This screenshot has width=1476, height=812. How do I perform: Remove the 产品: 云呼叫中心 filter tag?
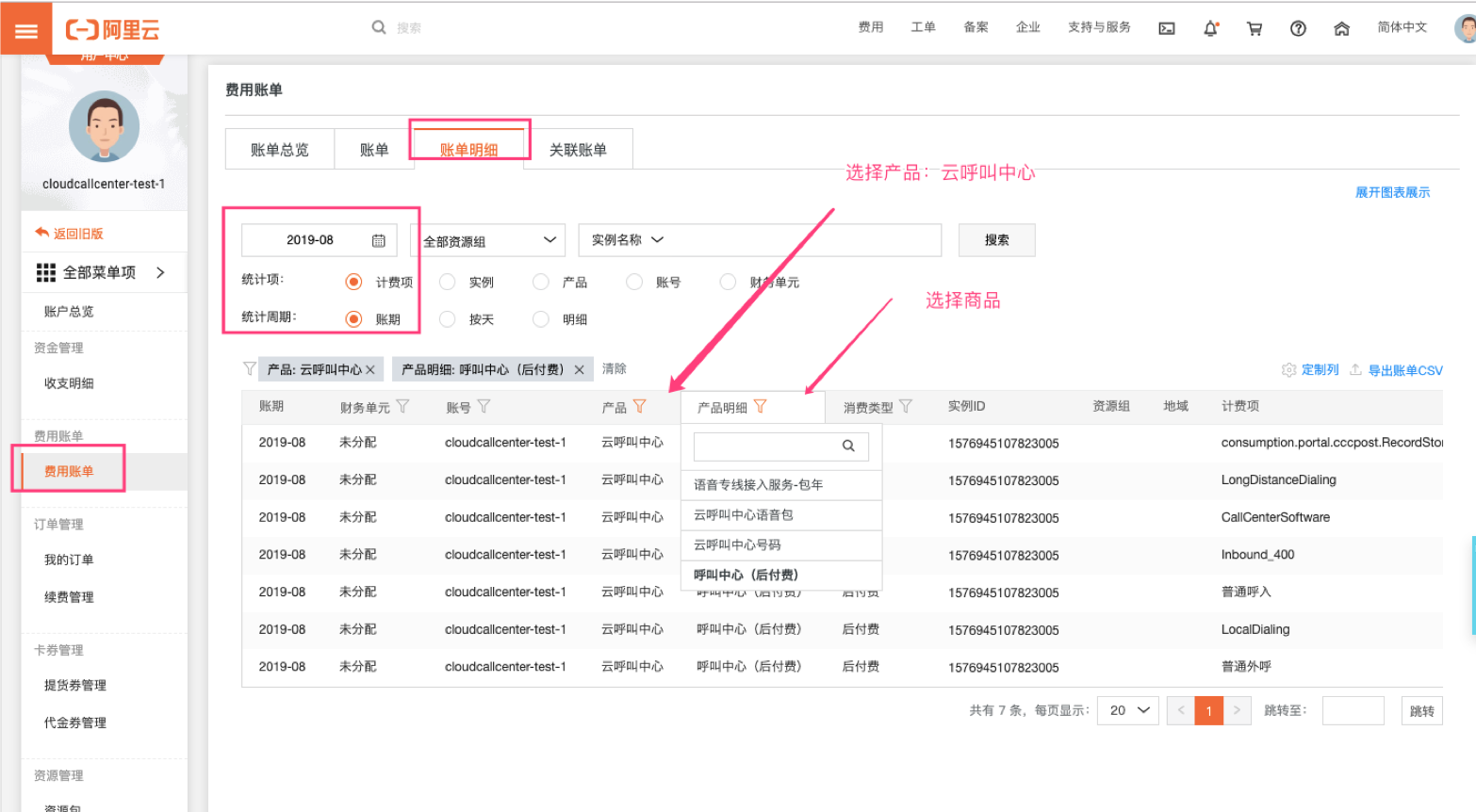click(x=370, y=369)
